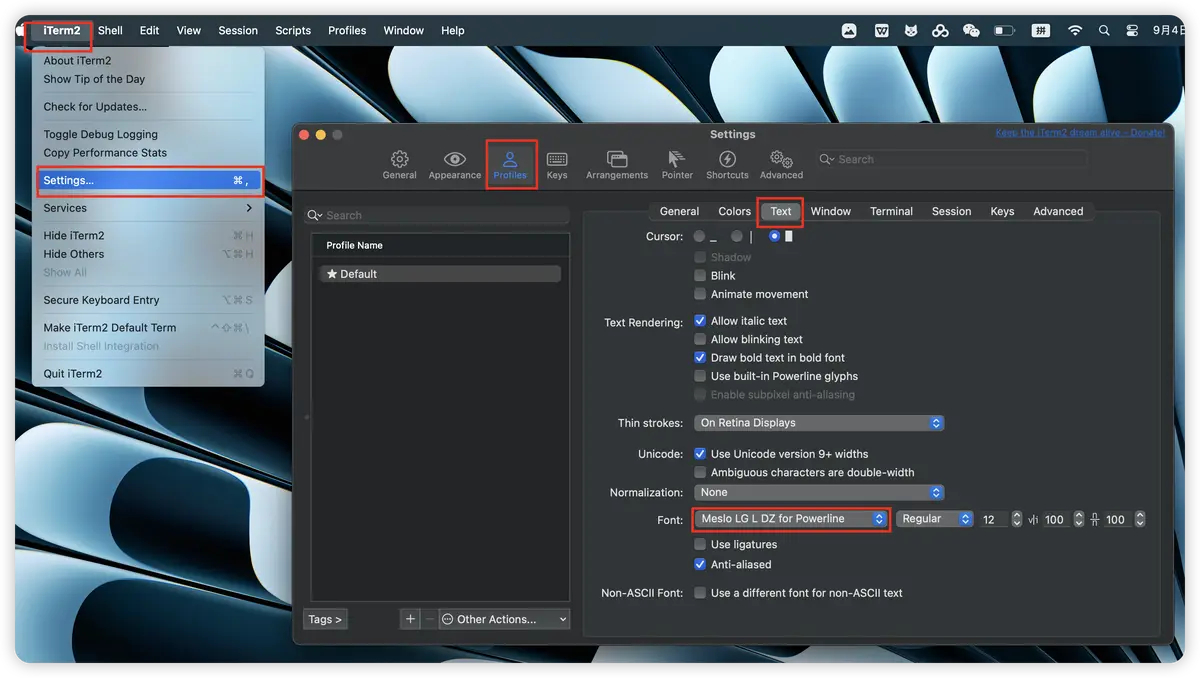Open the Meslo LG L DZ font dropdown
The width and height of the screenshot is (1200, 678).
coord(791,519)
